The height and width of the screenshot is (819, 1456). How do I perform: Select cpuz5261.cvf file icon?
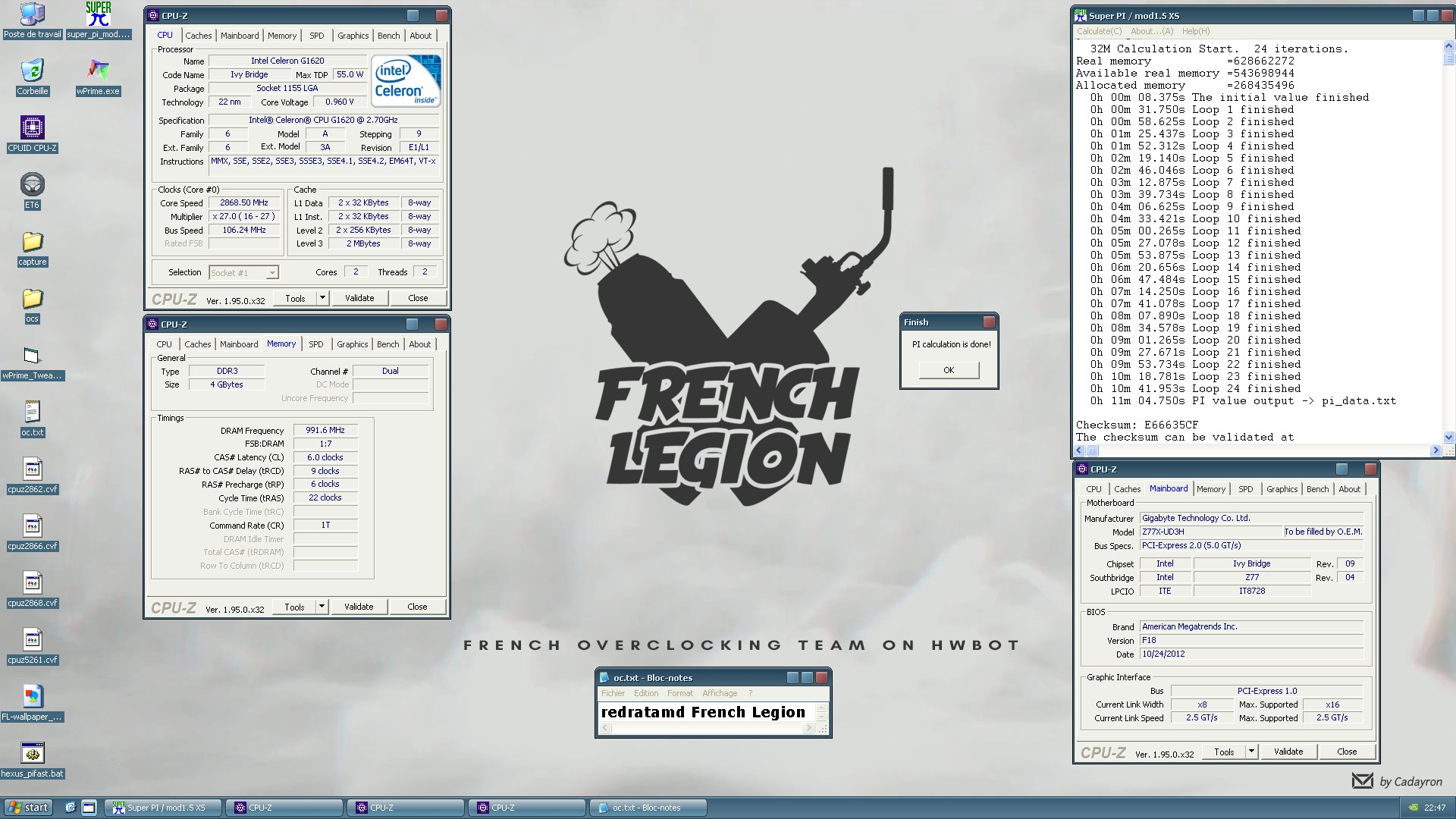coord(32,646)
